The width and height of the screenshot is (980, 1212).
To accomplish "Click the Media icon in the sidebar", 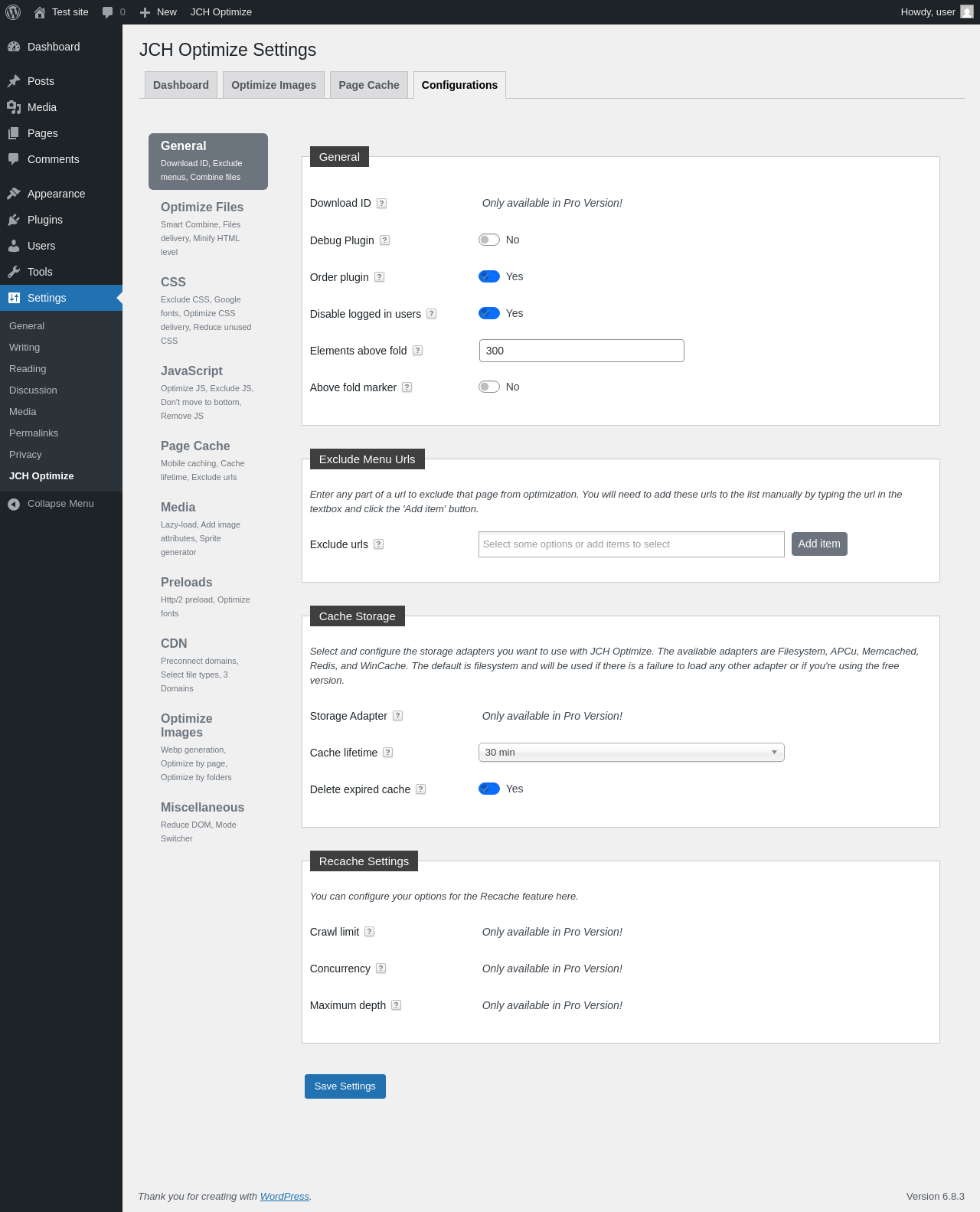I will (14, 107).
